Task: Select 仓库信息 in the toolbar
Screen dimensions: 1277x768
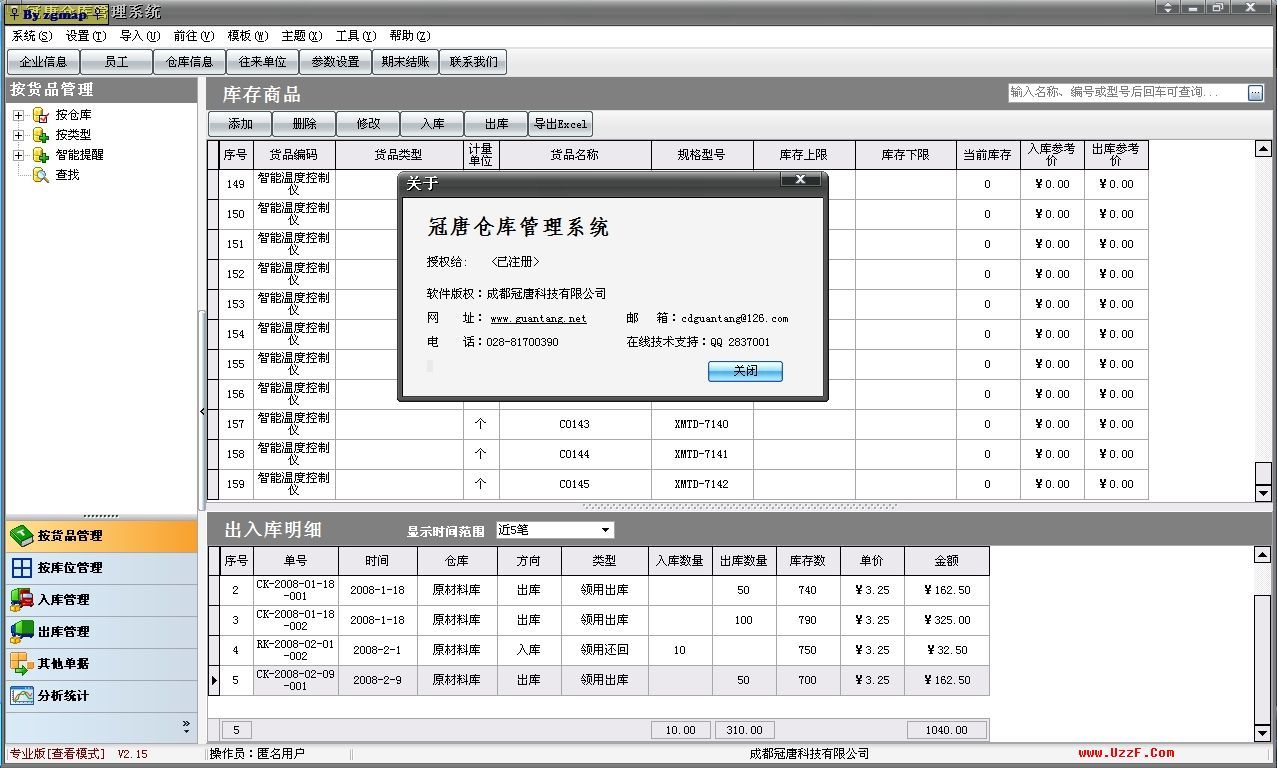Action: click(189, 61)
